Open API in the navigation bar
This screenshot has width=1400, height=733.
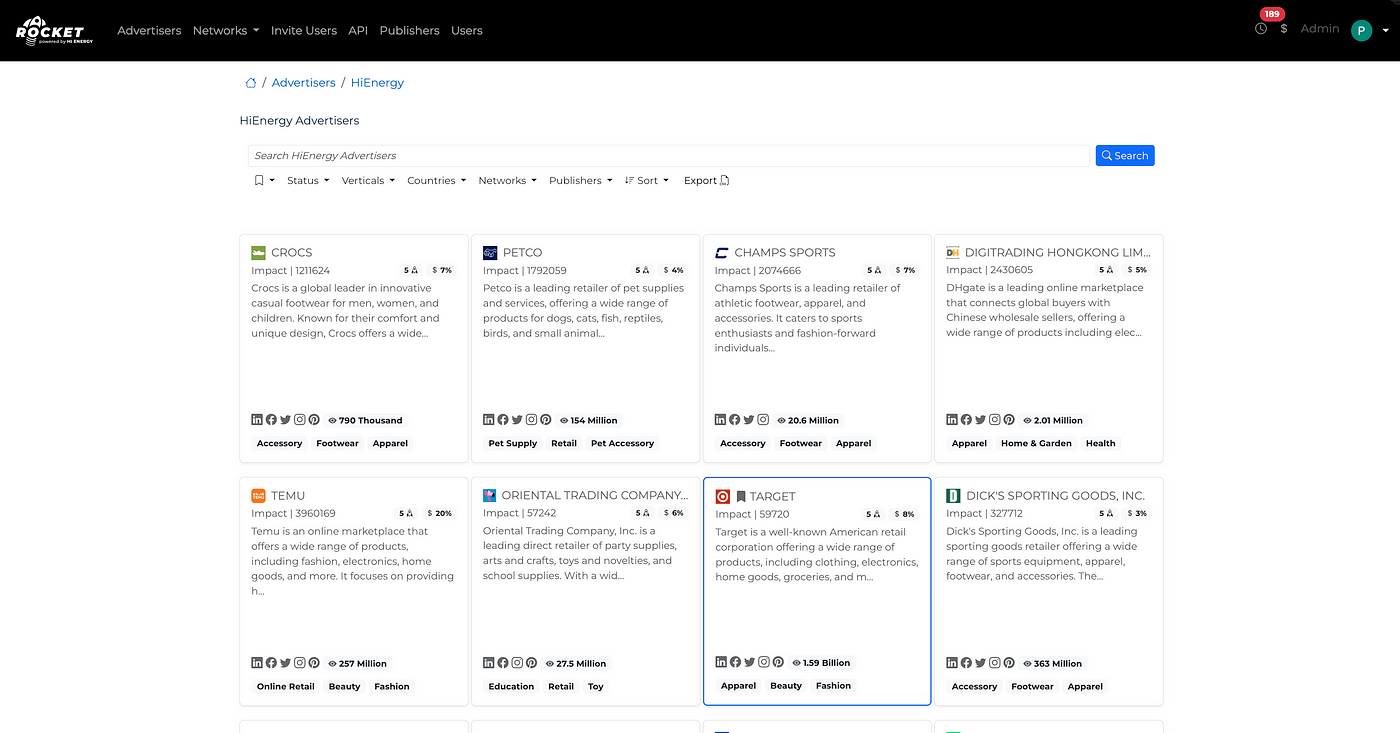click(x=358, y=30)
